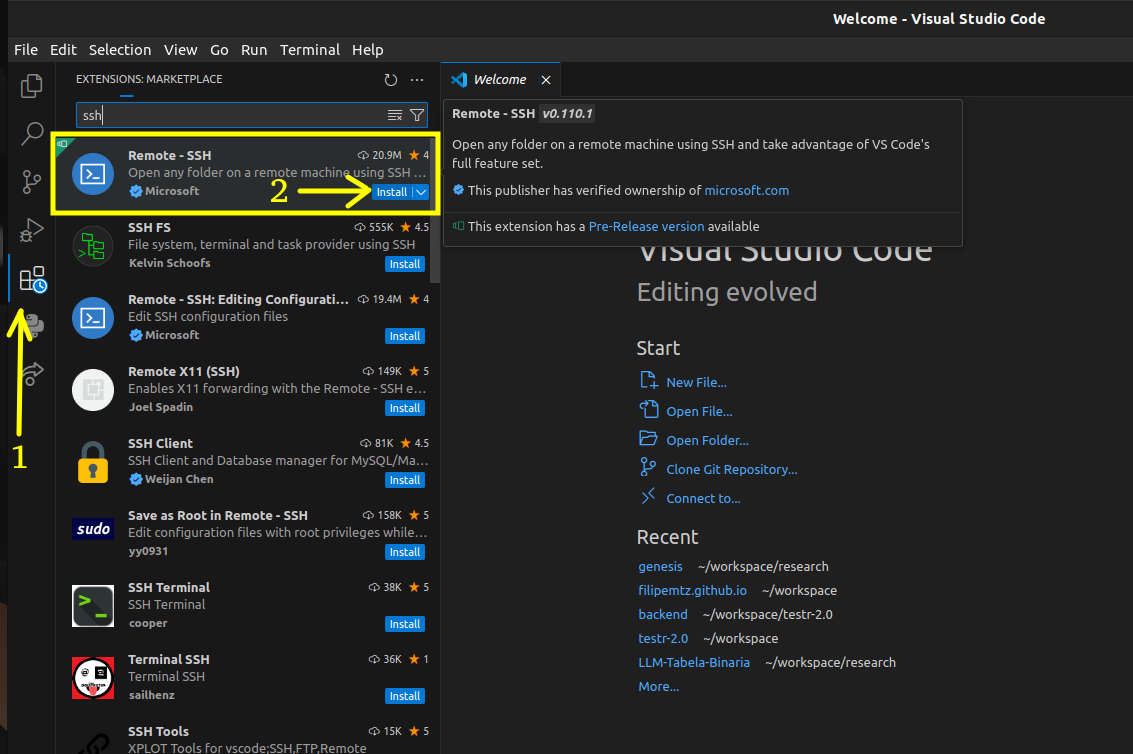The height and width of the screenshot is (754, 1133).
Task: Select the Remote - SSH extension icon
Action: click(92, 173)
